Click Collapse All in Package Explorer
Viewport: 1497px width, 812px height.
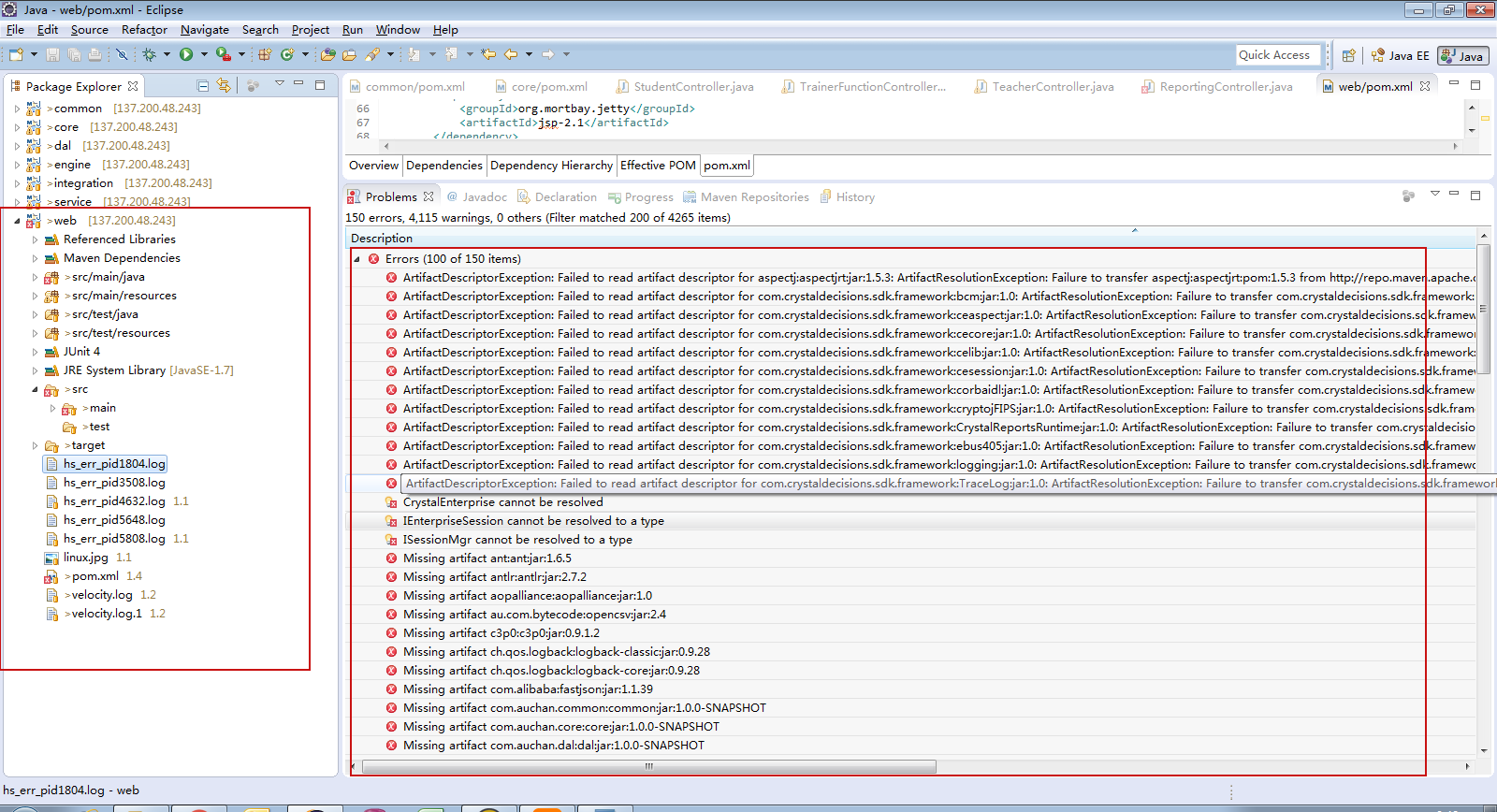[x=203, y=86]
